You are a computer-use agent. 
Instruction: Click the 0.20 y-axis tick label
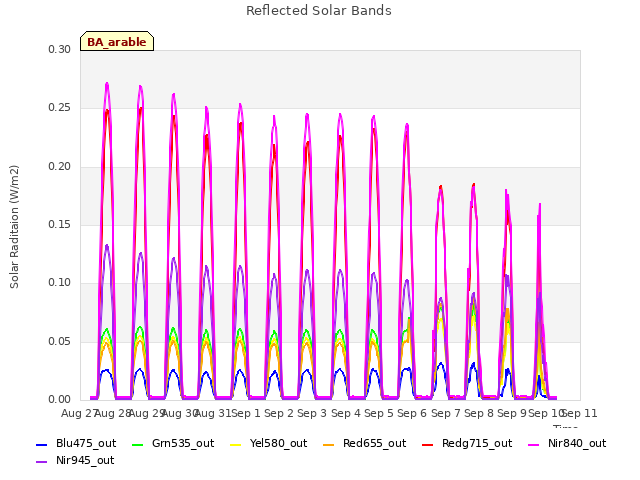(60, 167)
